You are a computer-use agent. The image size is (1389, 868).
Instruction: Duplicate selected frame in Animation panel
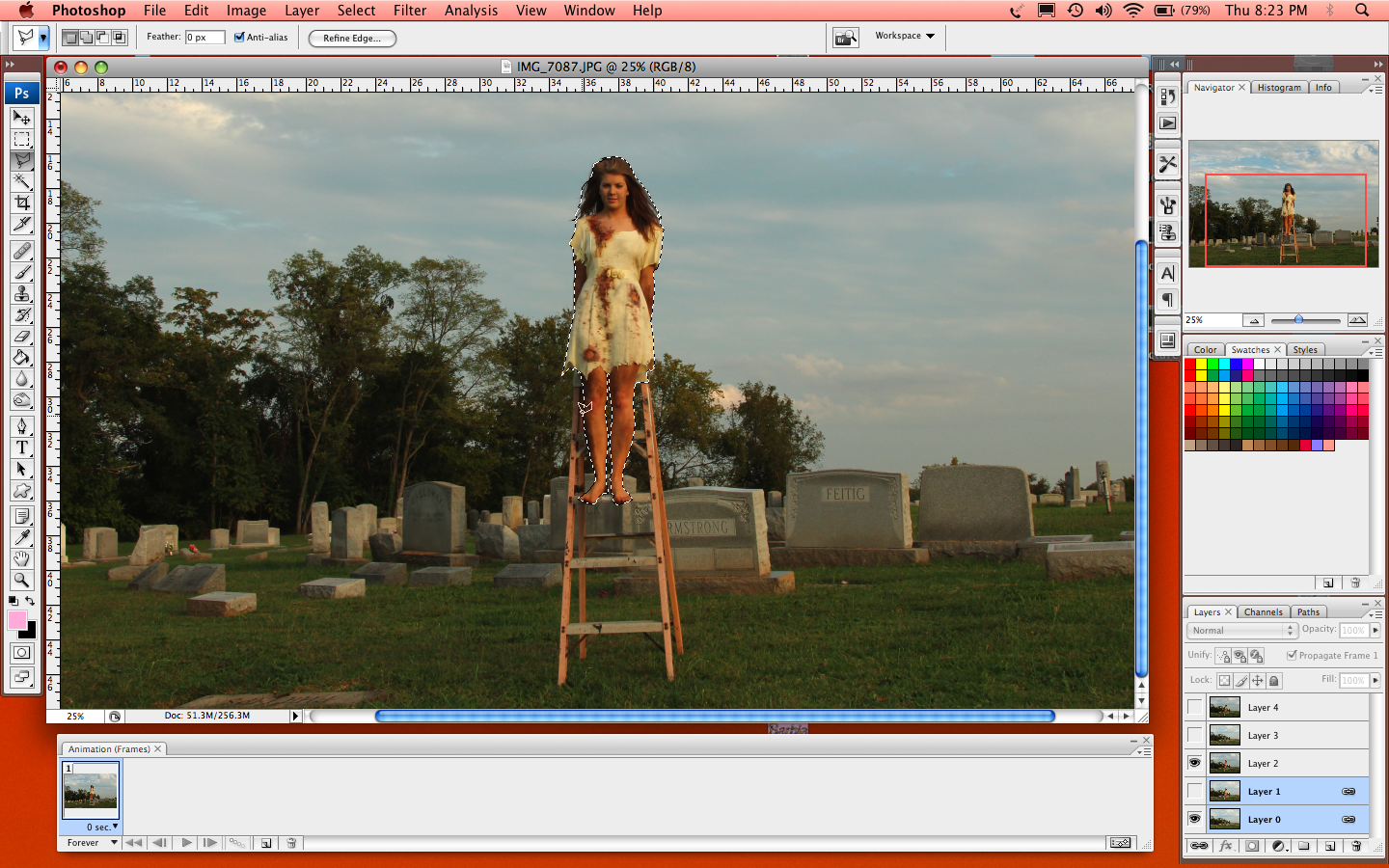pos(266,843)
